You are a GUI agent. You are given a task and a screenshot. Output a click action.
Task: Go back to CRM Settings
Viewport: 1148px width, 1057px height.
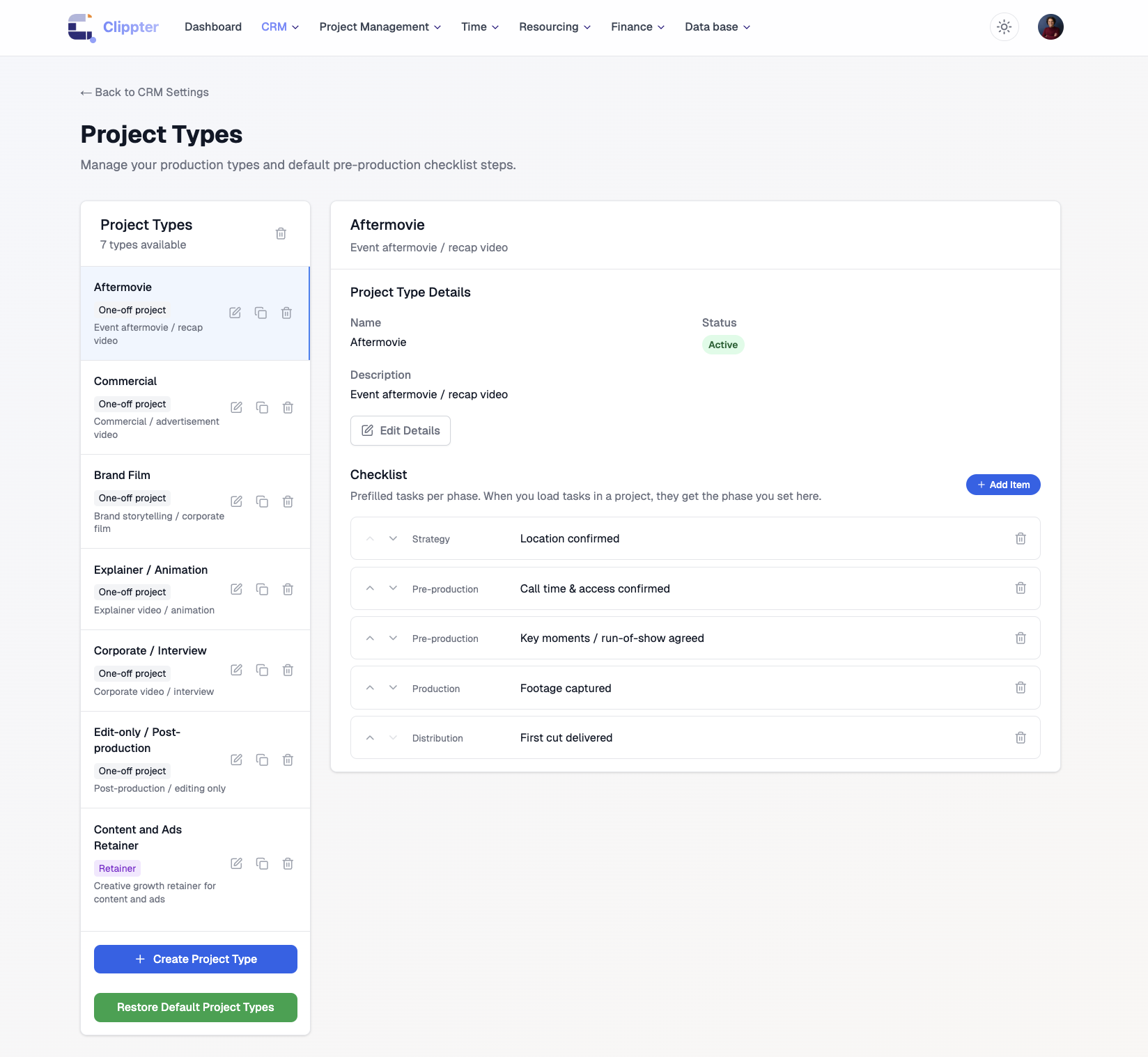point(145,93)
